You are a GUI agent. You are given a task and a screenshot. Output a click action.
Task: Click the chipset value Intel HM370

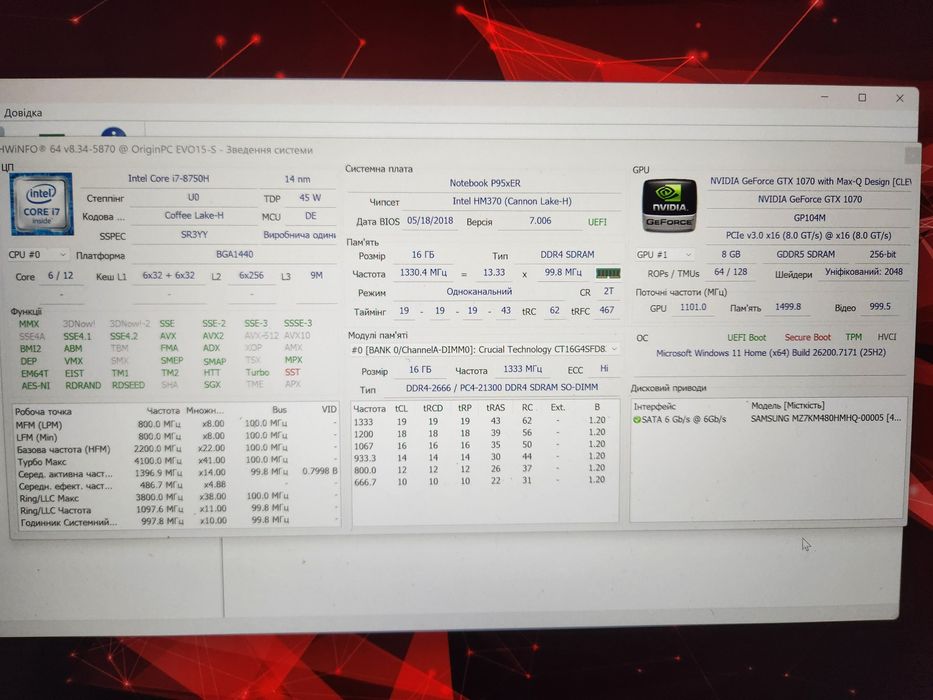pos(512,201)
